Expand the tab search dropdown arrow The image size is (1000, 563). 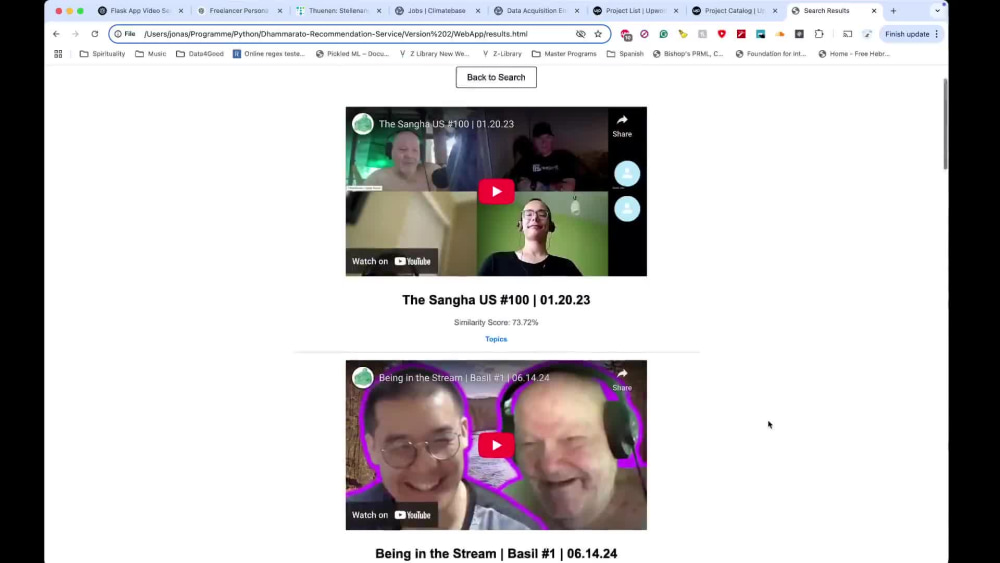click(937, 11)
